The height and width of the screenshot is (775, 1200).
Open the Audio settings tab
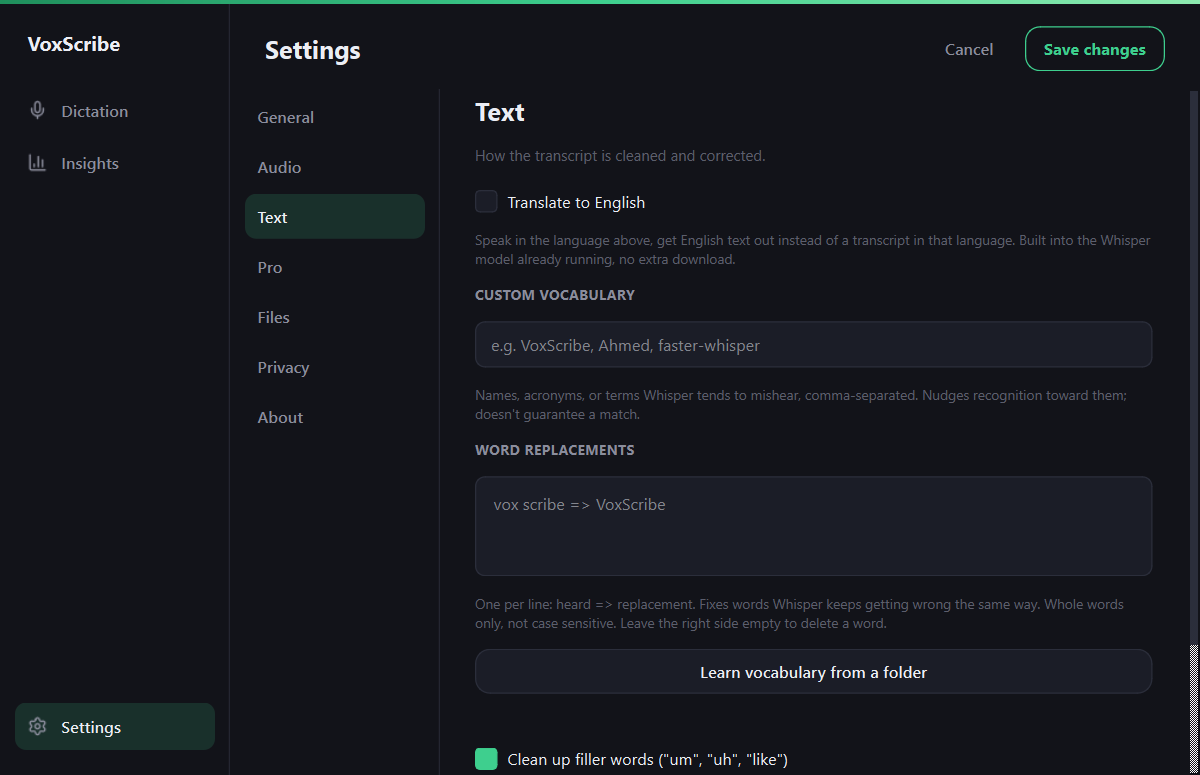[x=335, y=167]
